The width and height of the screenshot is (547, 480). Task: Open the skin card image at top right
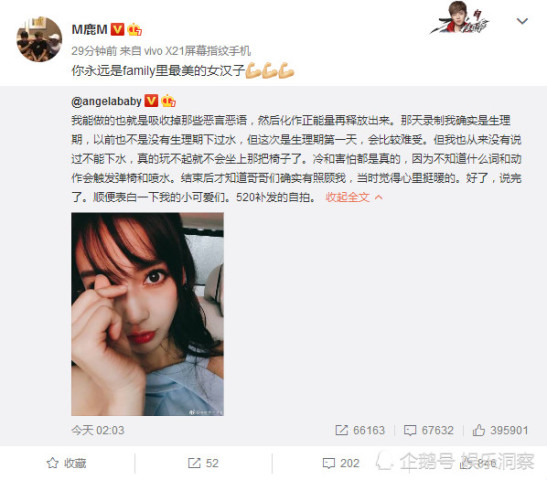click(460, 18)
